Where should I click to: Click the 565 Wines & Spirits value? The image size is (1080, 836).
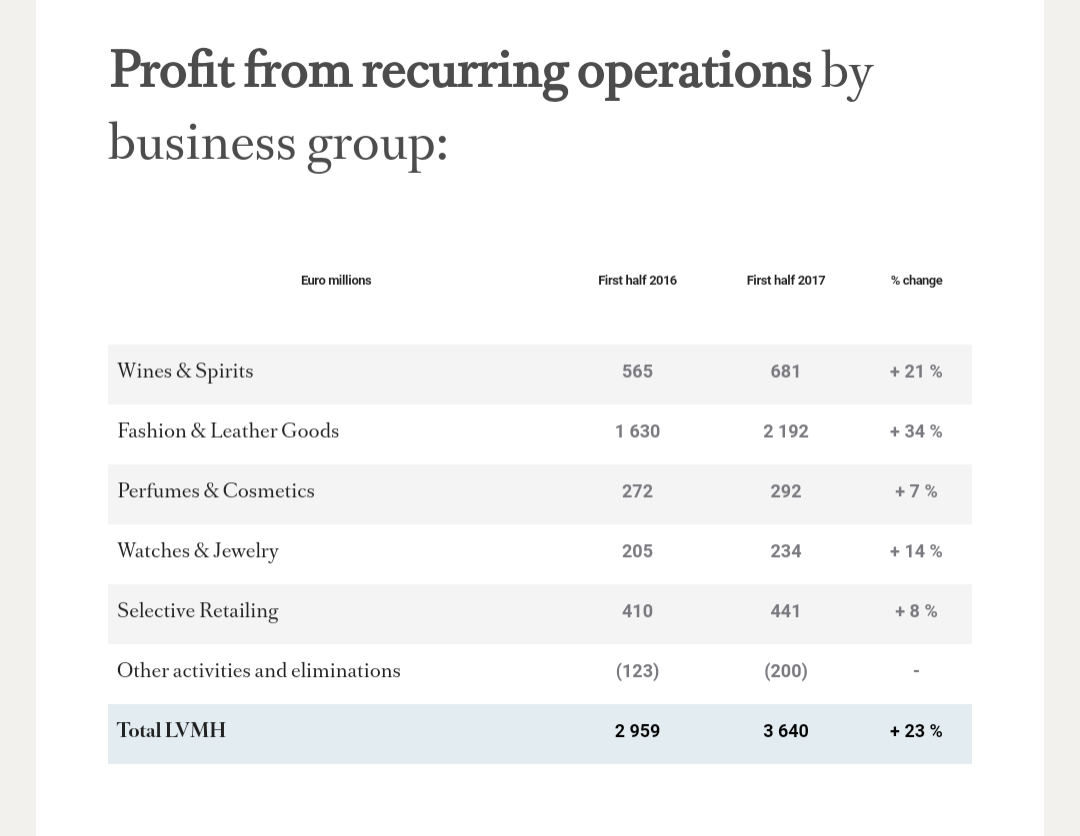click(x=637, y=371)
